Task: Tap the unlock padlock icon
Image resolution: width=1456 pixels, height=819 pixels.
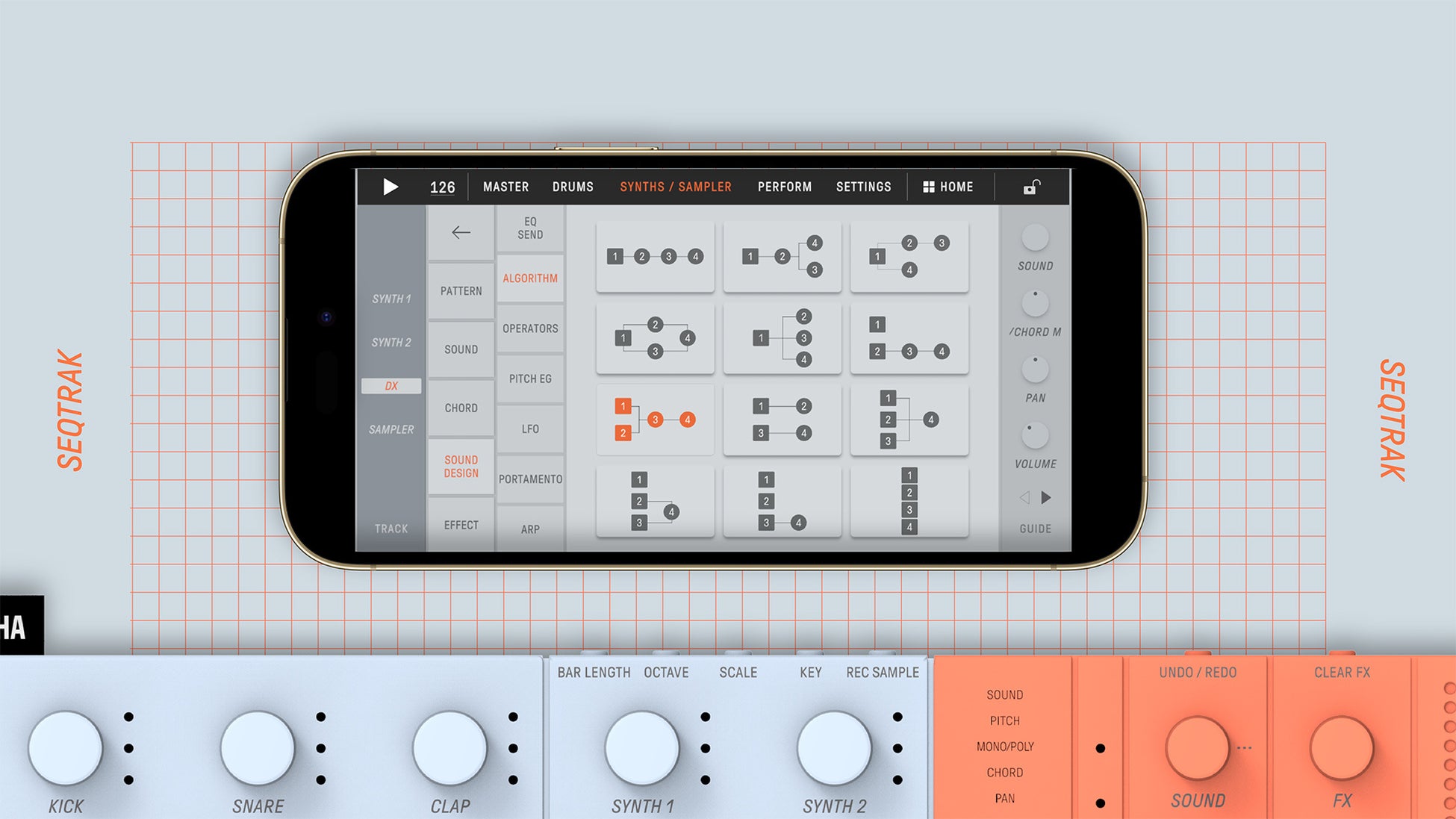Action: point(1031,187)
